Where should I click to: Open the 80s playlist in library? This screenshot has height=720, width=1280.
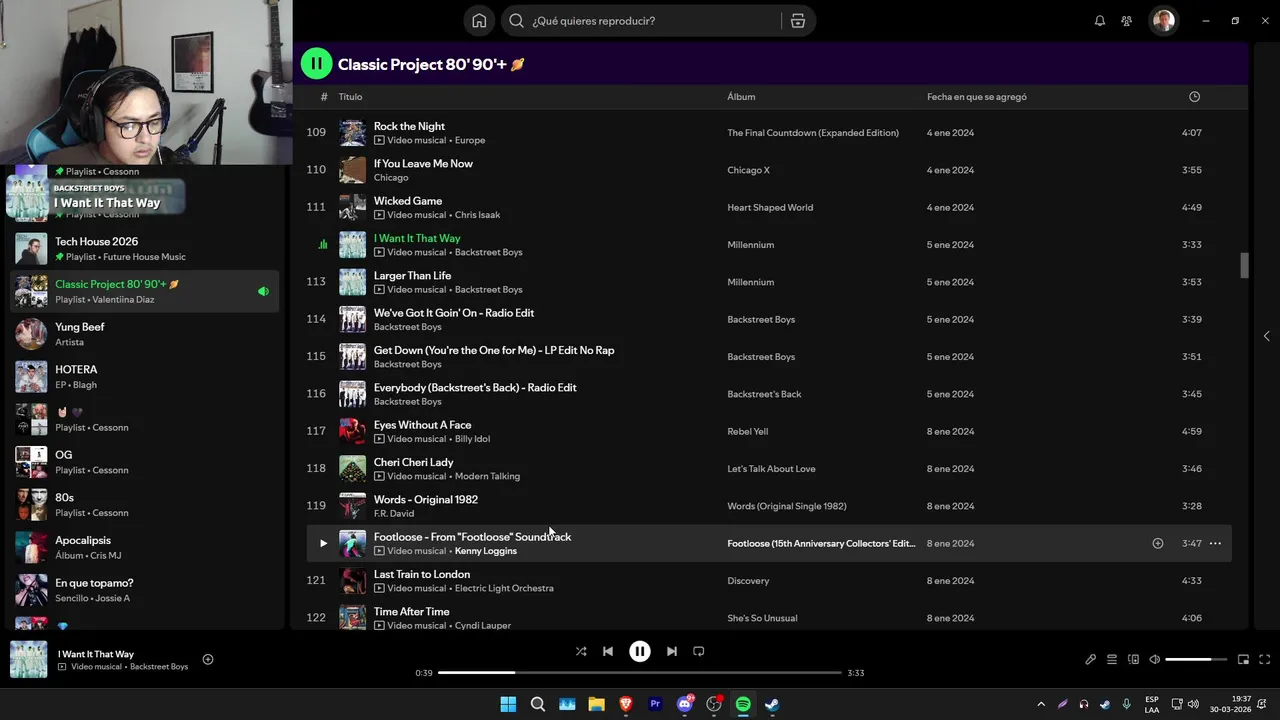click(x=145, y=505)
